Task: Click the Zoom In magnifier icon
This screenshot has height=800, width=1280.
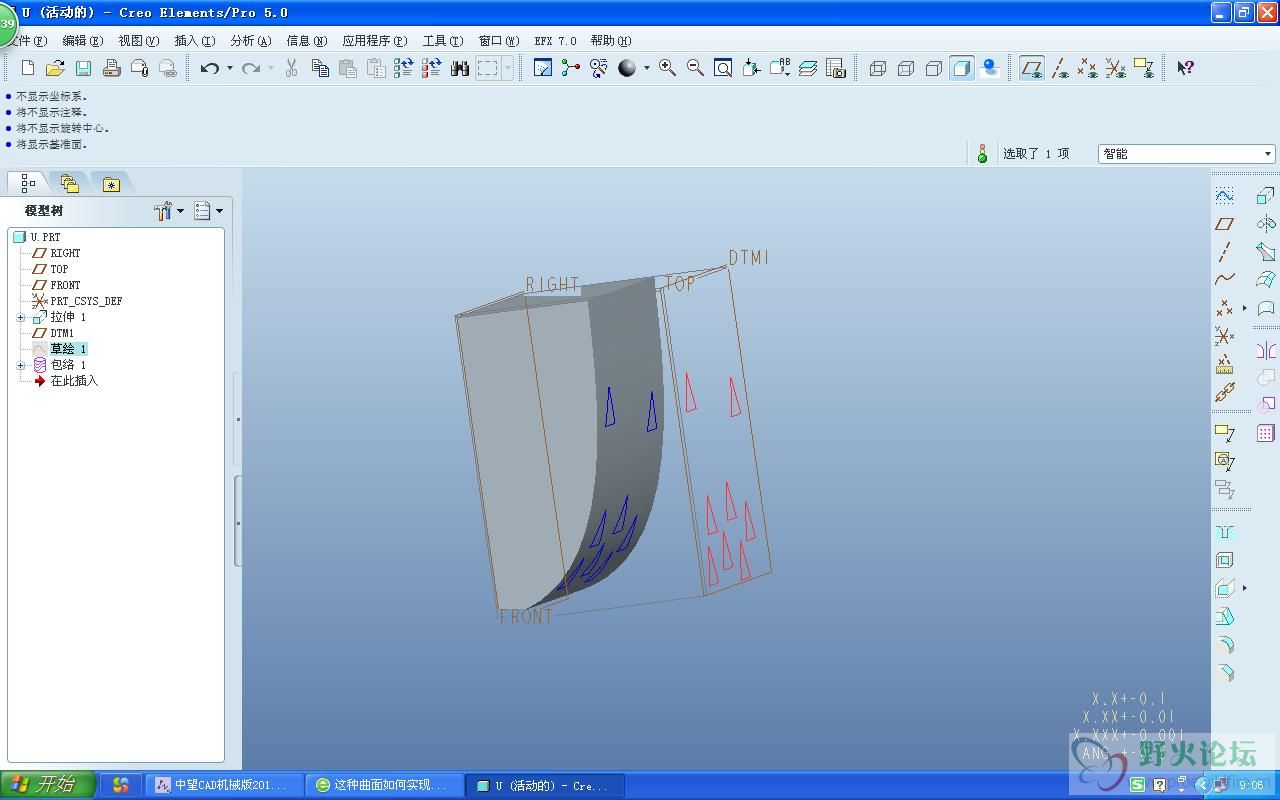Action: 667,68
